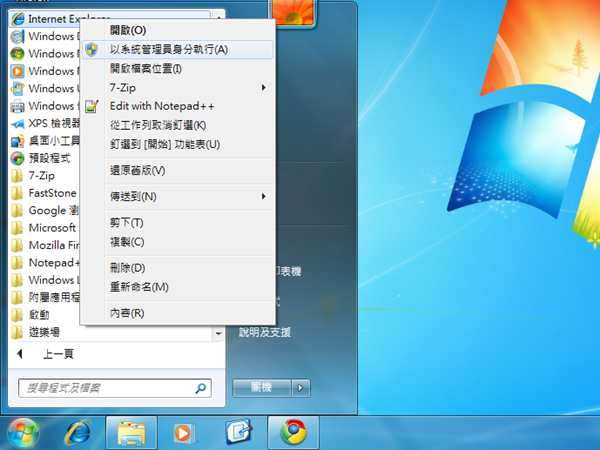Click the XPS 檢視器 icon in the list
This screenshot has height=450, width=600.
click(x=18, y=124)
